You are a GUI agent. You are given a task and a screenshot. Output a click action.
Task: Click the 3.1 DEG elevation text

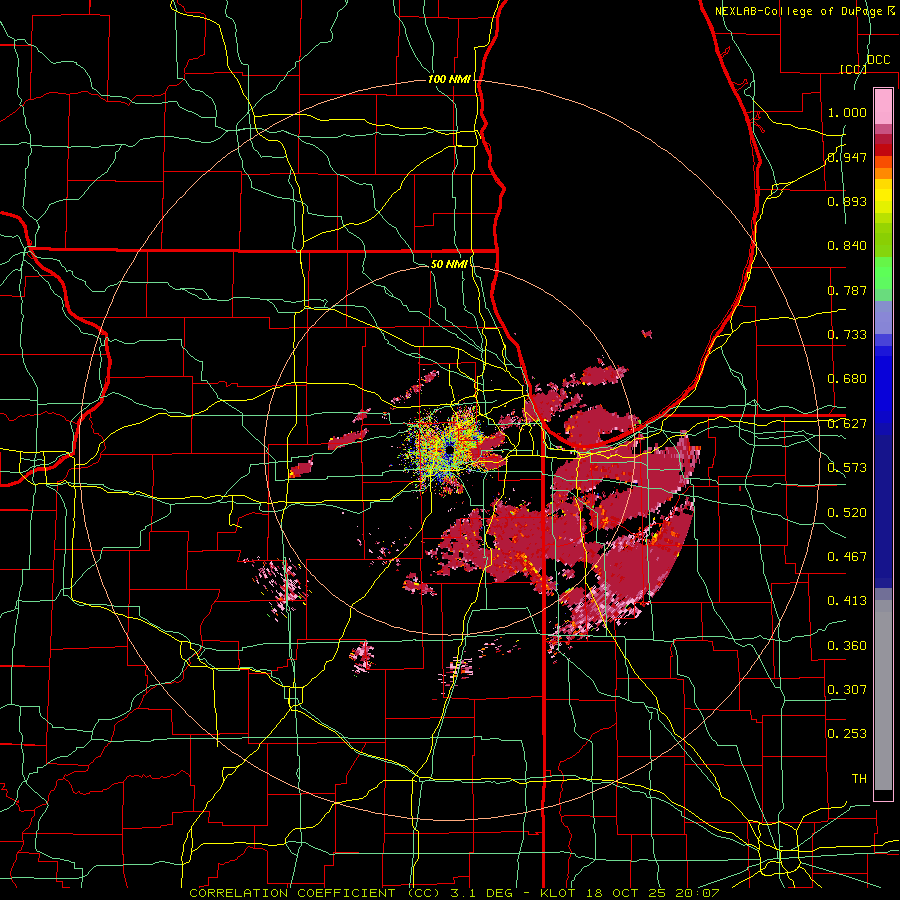[483, 893]
